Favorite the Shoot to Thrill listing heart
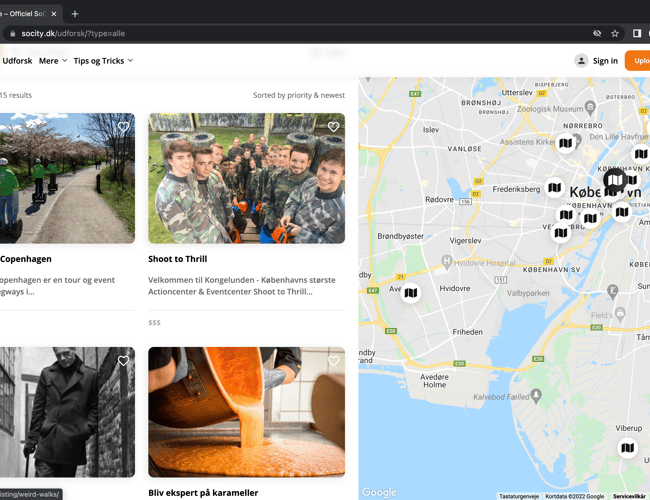 click(x=333, y=127)
